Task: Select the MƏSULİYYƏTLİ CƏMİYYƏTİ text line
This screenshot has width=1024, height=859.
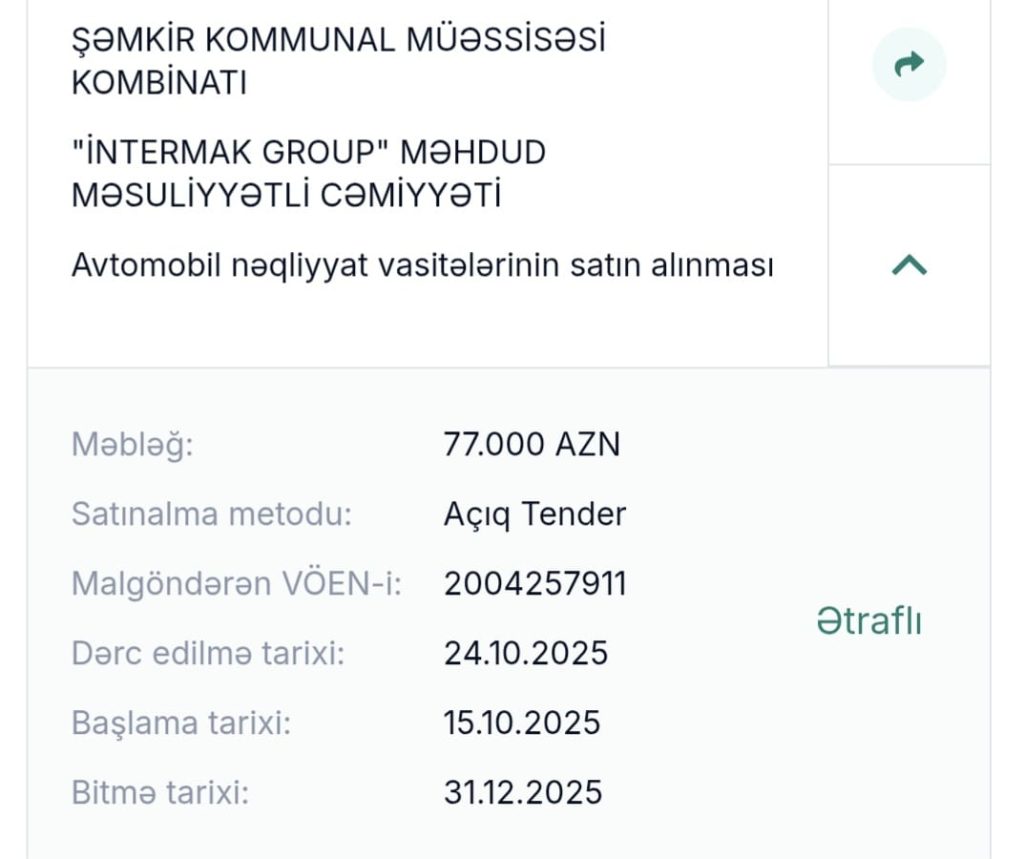Action: [286, 195]
